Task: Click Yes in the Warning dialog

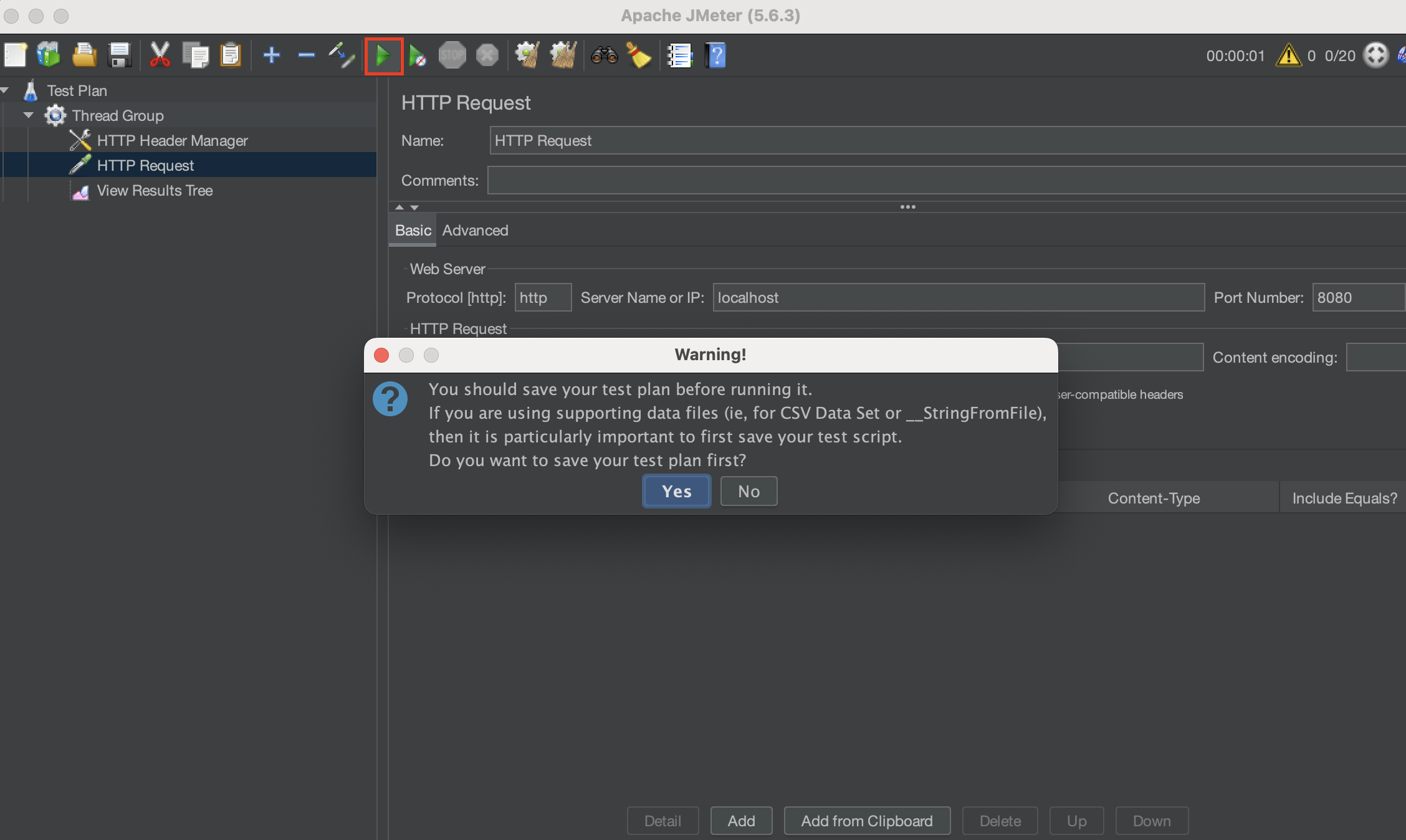Action: (676, 492)
